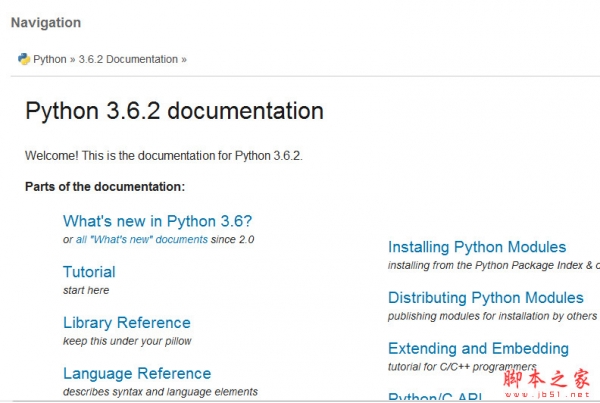Click 'Parts of the documentation:' heading
This screenshot has height=403, width=600.
(x=105, y=187)
